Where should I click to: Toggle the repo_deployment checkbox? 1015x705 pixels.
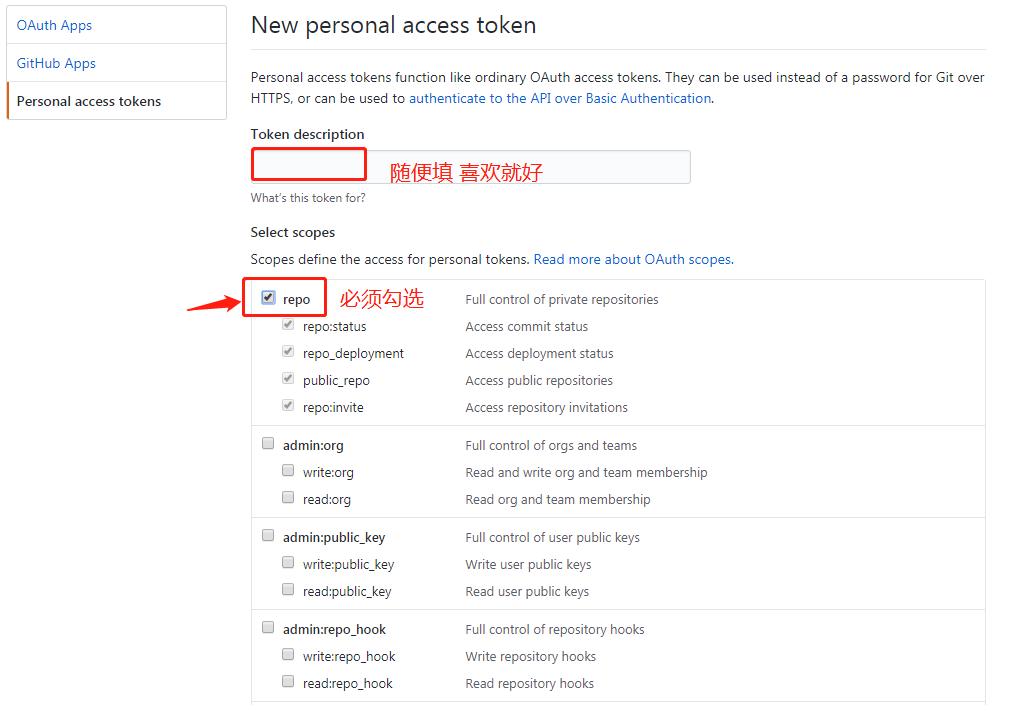pos(288,352)
